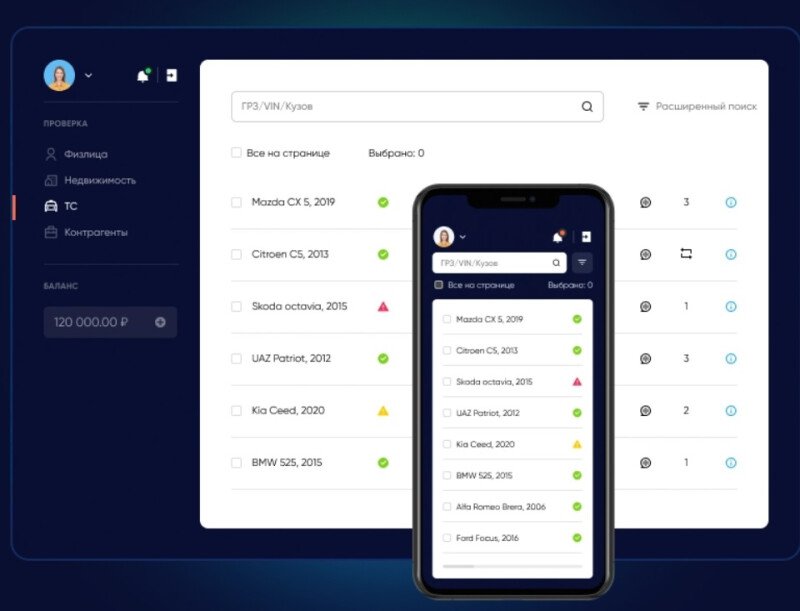Click the red warning triangle for Skoda octavia

(x=381, y=306)
